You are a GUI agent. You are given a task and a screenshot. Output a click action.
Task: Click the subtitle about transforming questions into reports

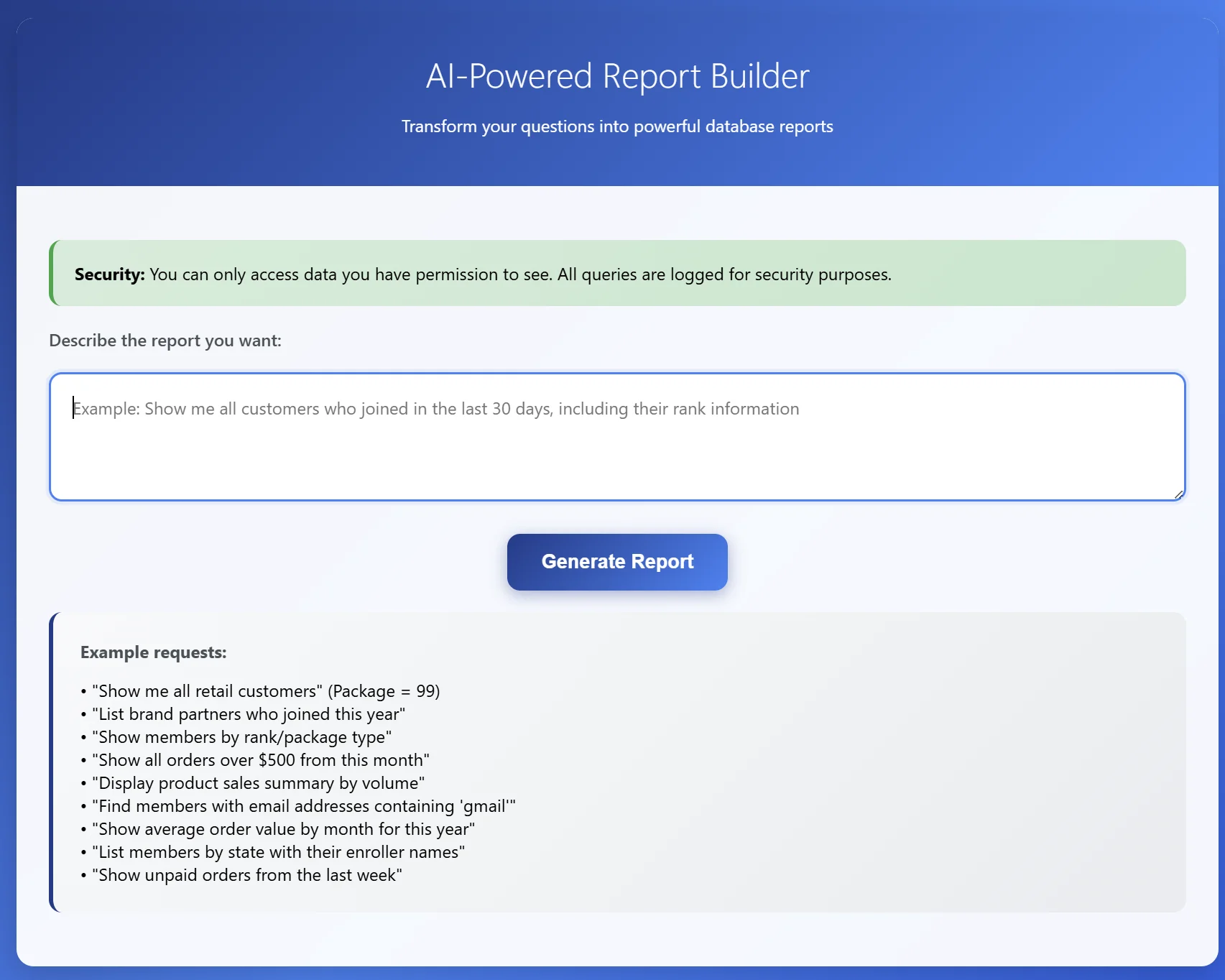click(x=616, y=126)
